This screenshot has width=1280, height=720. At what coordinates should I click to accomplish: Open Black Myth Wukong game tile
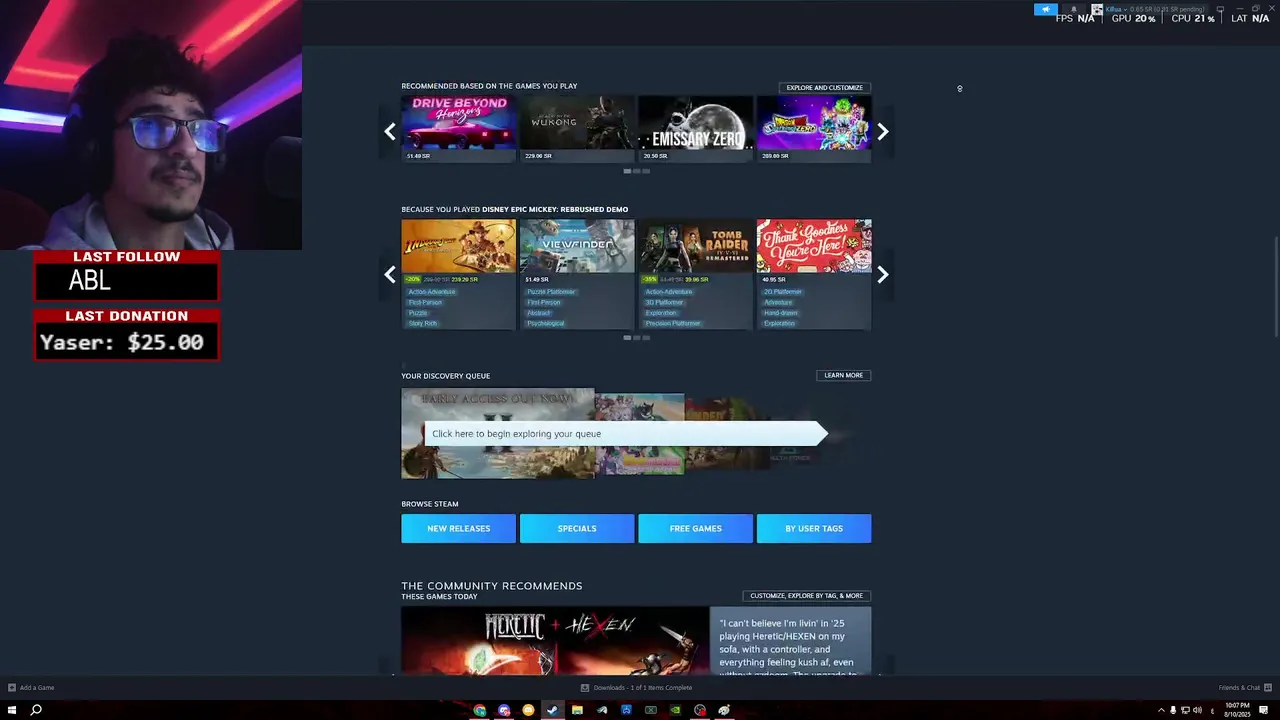tap(577, 128)
